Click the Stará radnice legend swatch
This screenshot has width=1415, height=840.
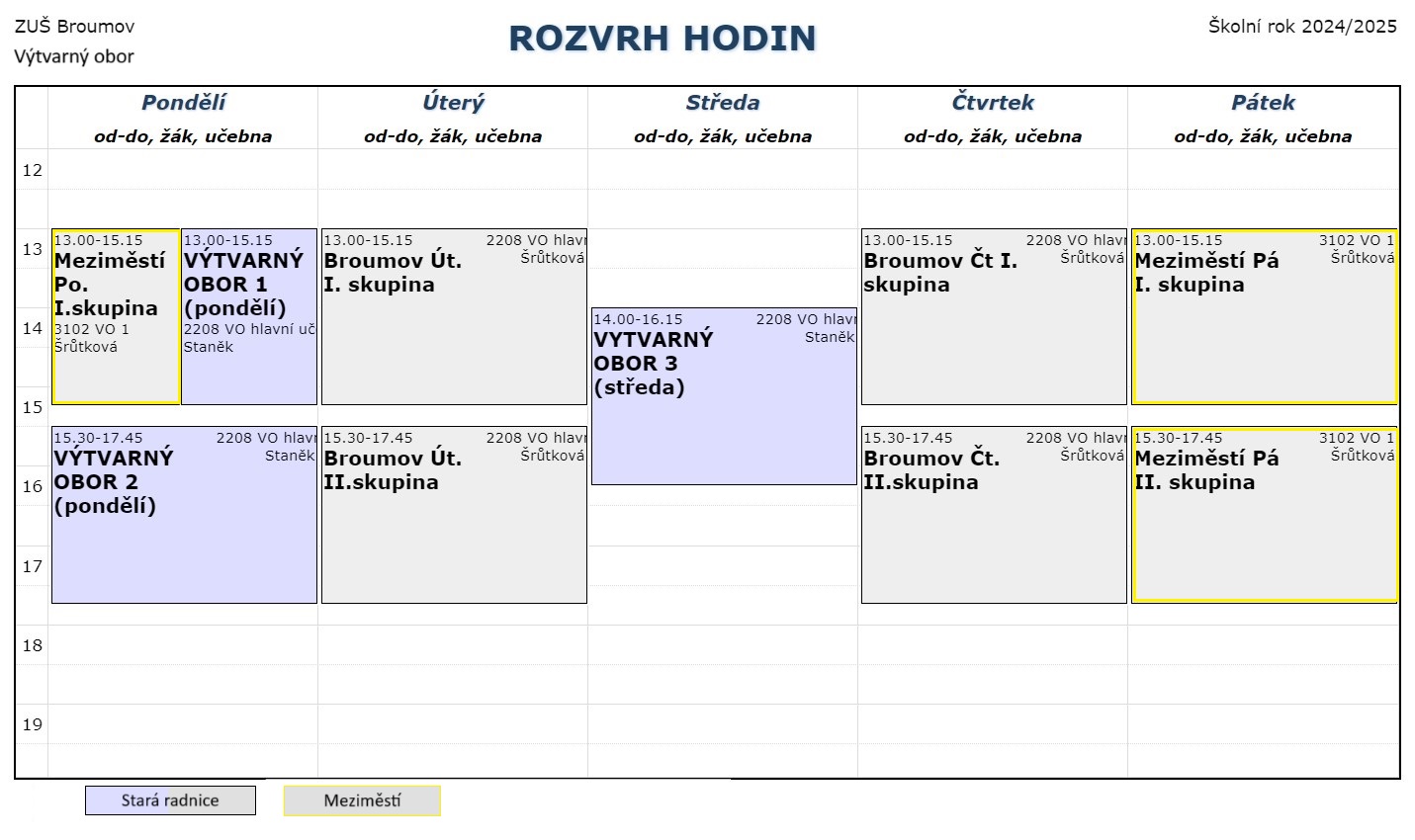click(x=170, y=800)
